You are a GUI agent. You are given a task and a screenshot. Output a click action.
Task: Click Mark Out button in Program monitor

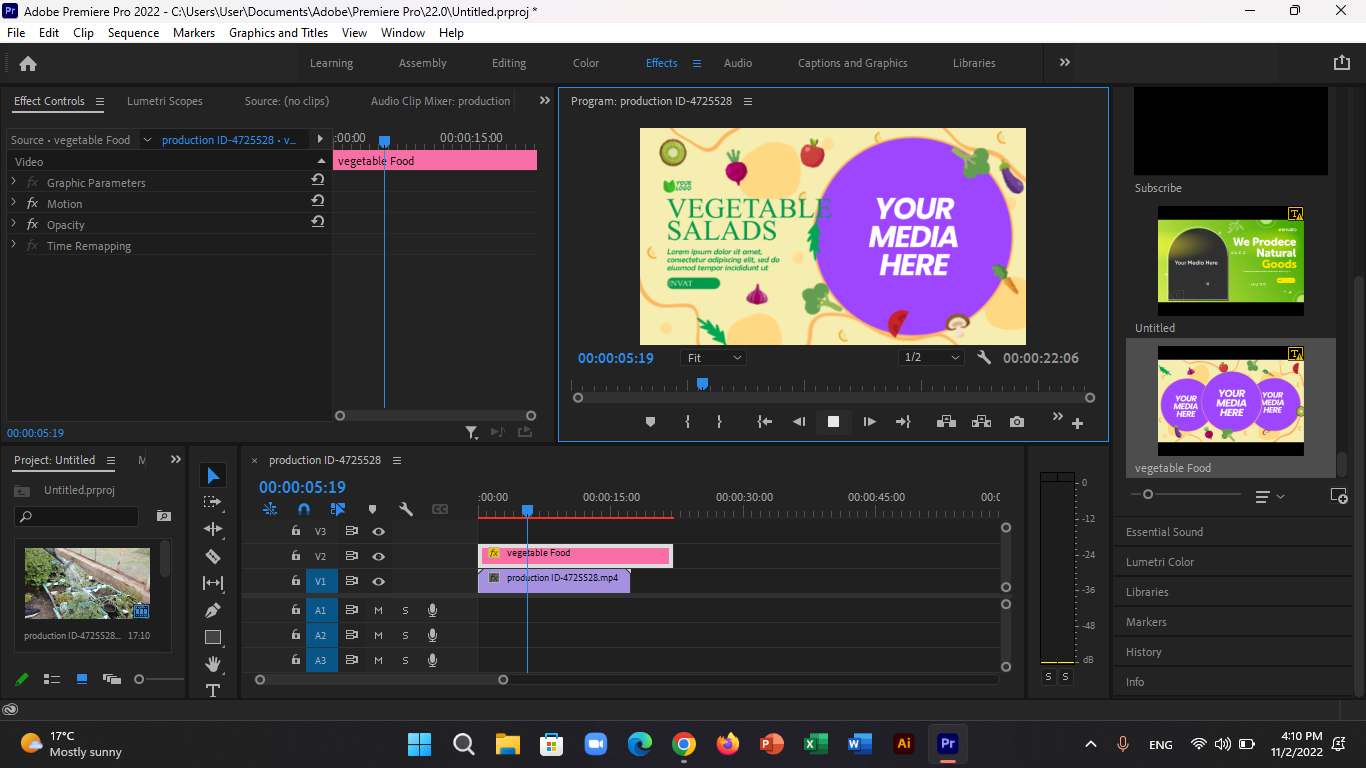(x=719, y=422)
